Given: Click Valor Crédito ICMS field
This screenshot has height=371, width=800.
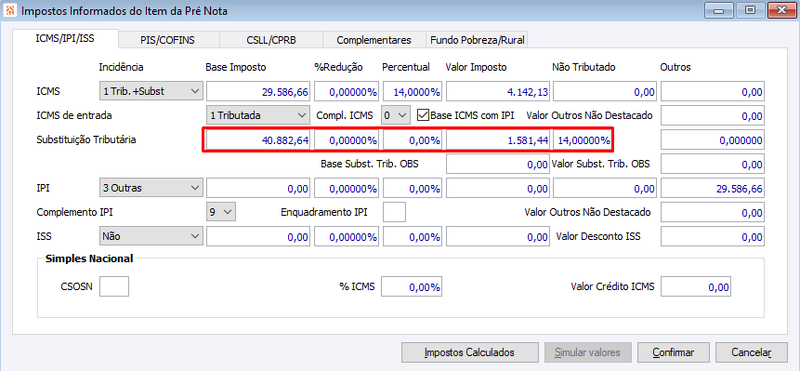Looking at the screenshot, I should pyautogui.click(x=696, y=287).
